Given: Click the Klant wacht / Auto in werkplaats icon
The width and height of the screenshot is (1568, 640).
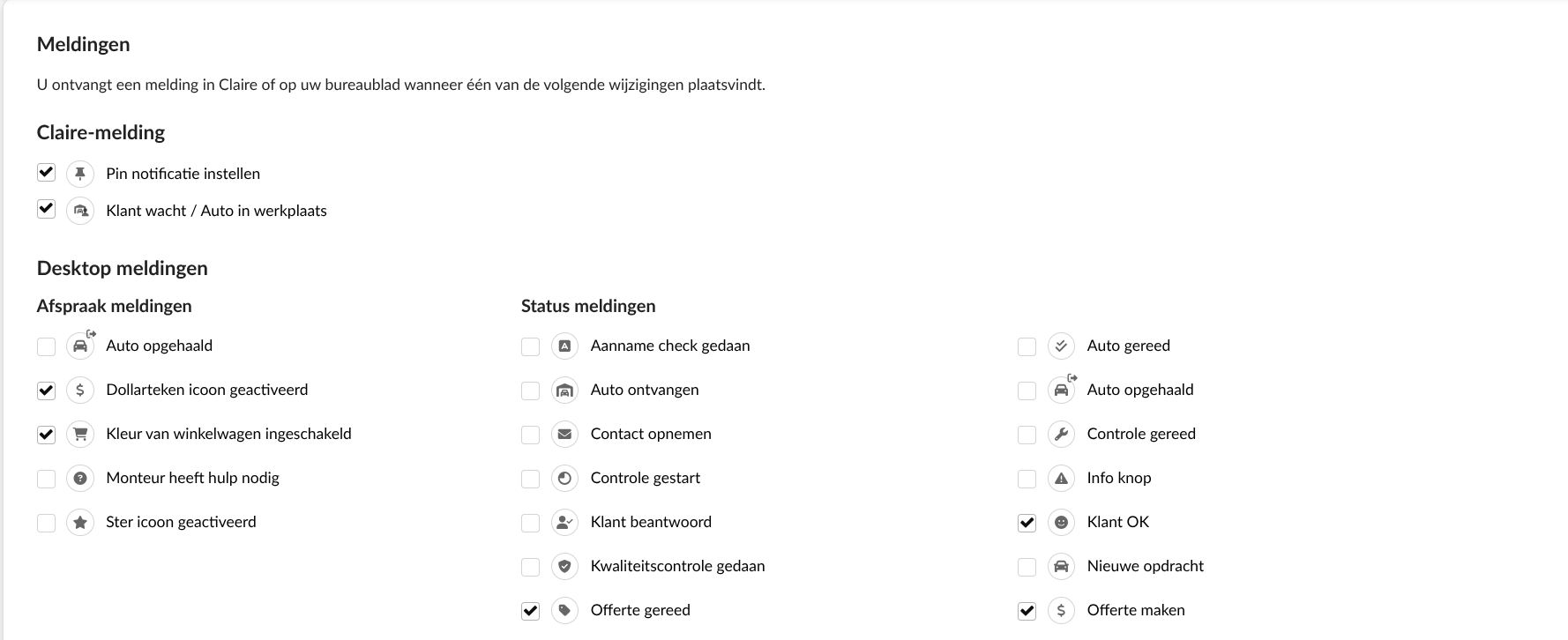Looking at the screenshot, I should coord(80,211).
